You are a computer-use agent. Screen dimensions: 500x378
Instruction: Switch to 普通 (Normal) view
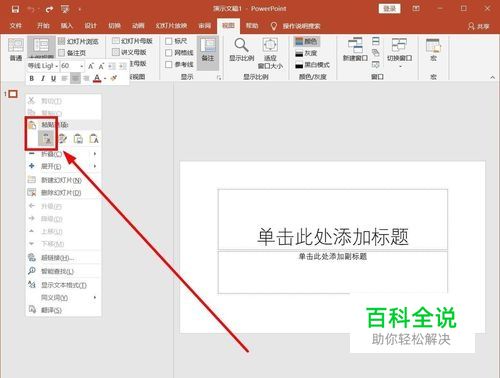pos(16,49)
